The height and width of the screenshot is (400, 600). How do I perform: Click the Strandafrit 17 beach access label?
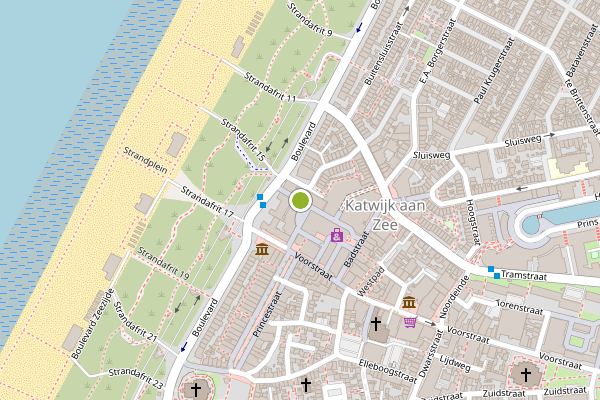point(207,202)
